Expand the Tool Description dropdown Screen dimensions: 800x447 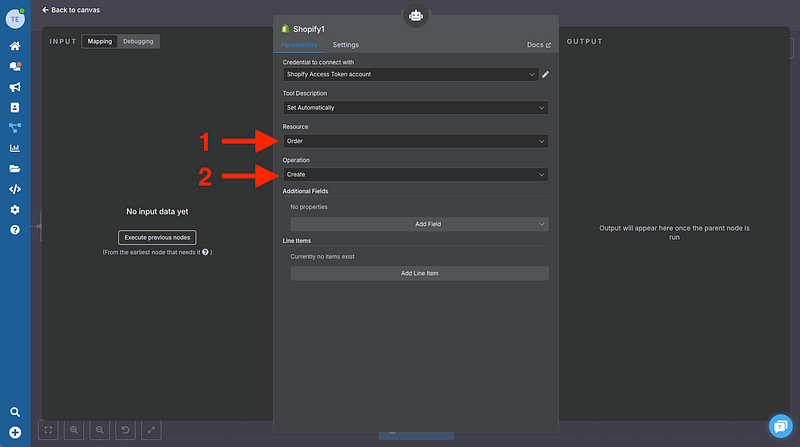click(x=415, y=107)
